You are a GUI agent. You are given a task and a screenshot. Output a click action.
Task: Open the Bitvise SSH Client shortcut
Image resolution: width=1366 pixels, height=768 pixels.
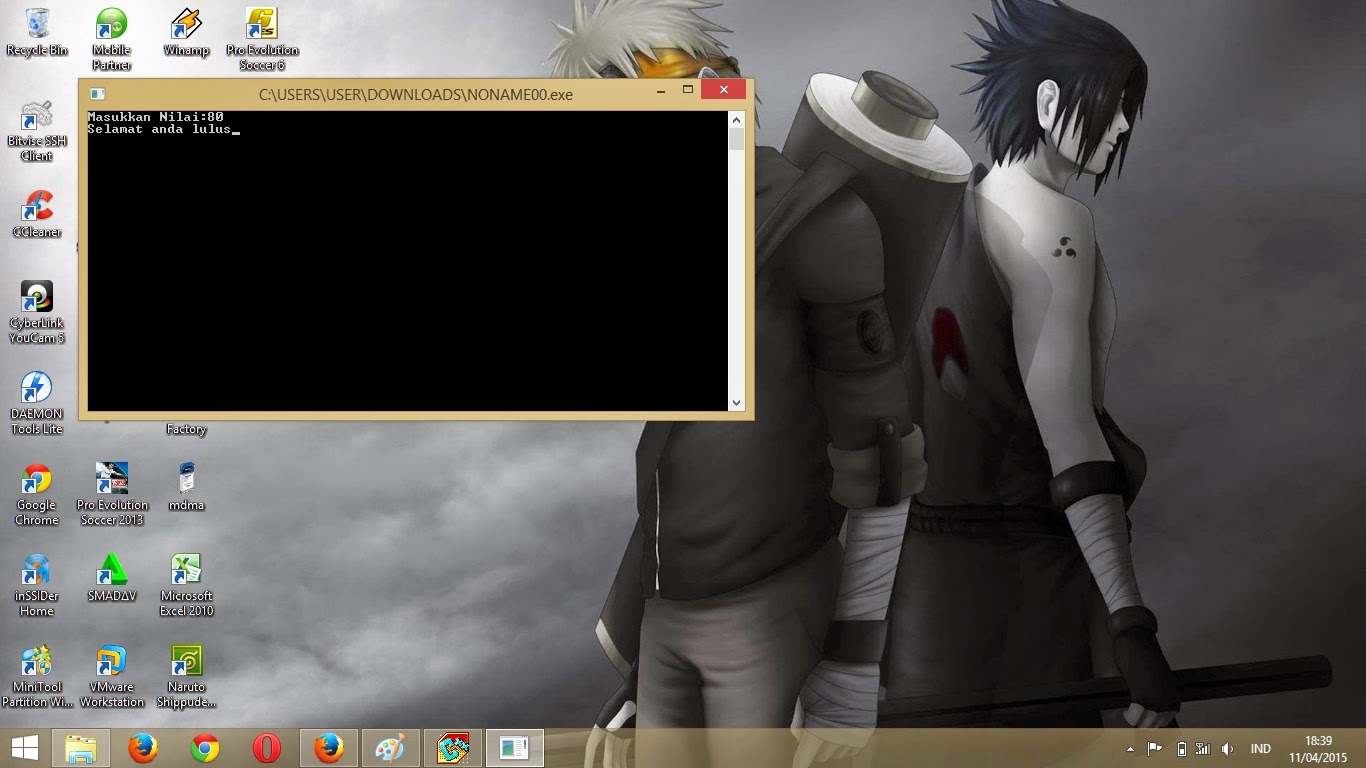click(37, 130)
